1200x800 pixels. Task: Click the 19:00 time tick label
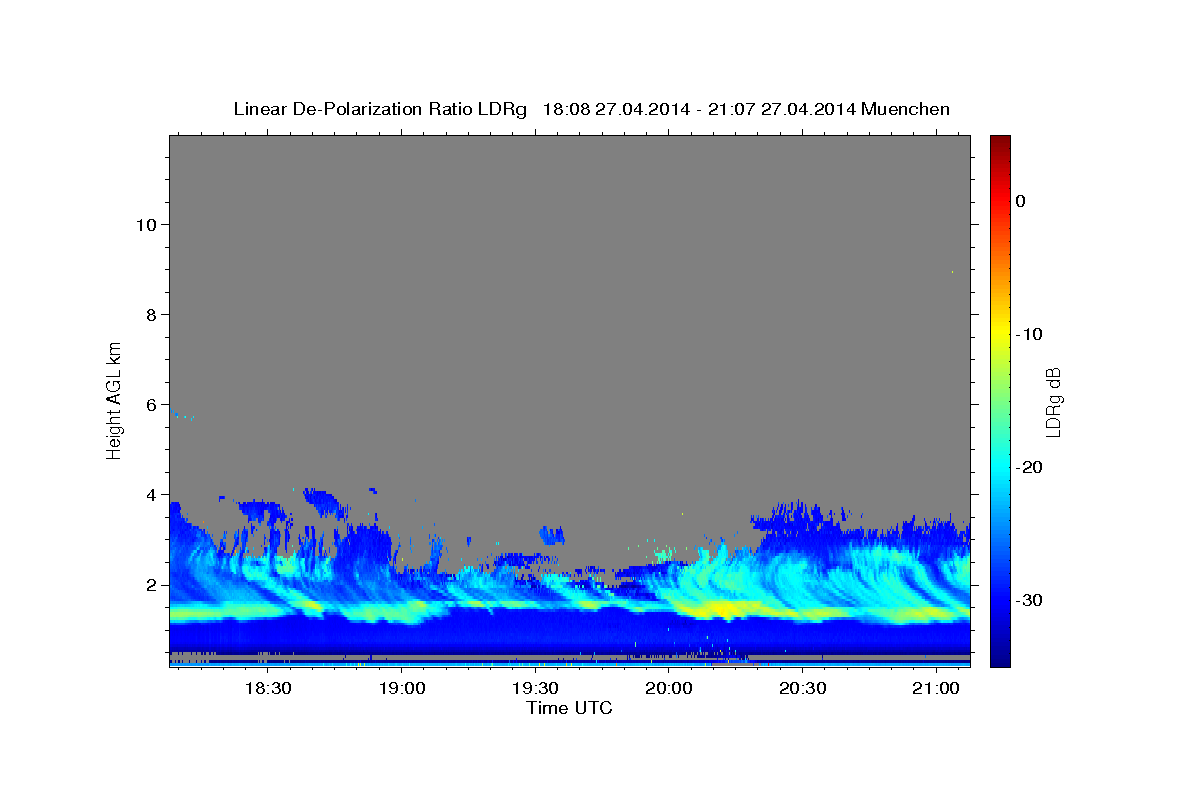(x=402, y=689)
